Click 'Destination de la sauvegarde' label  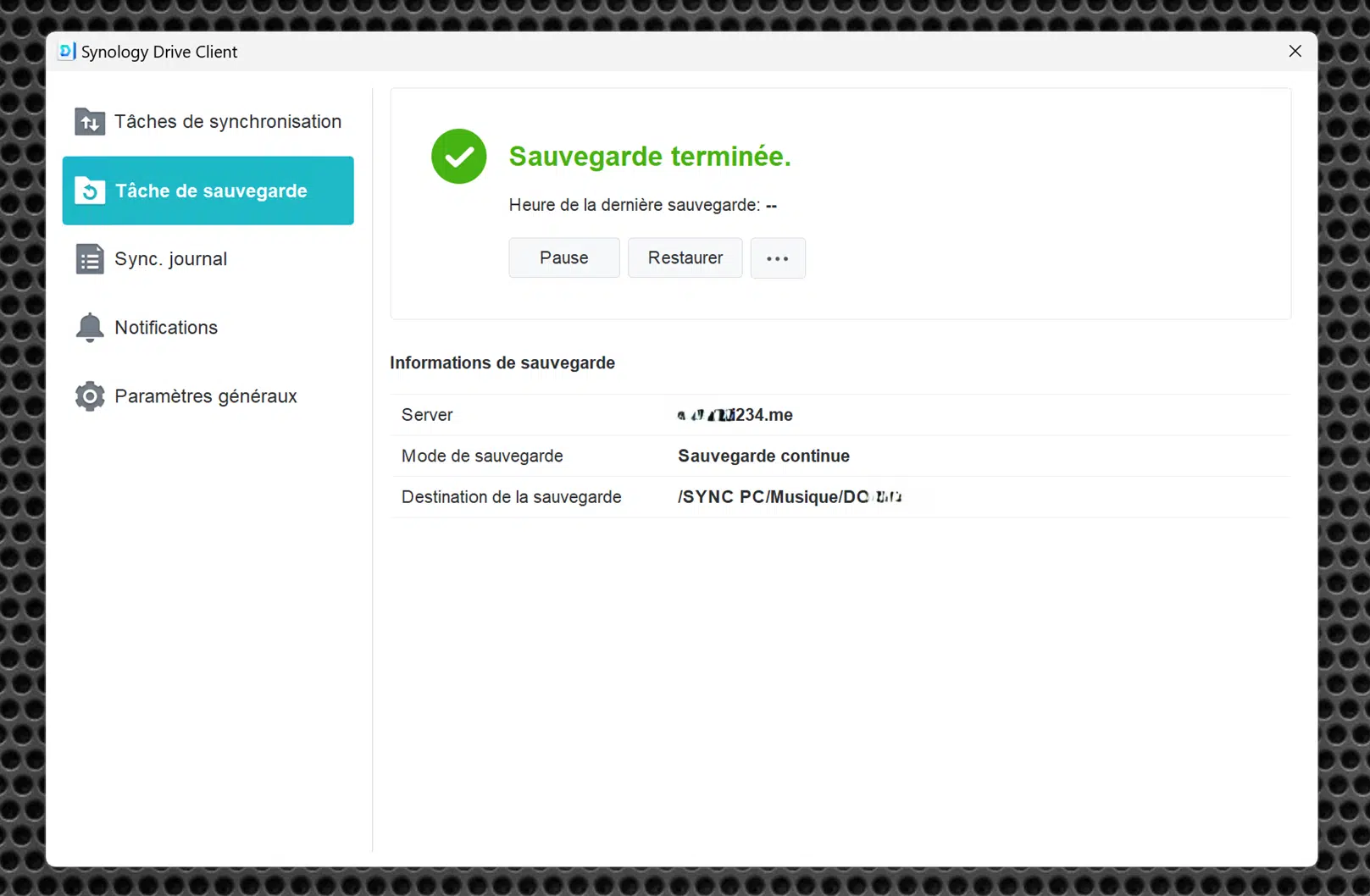pyautogui.click(x=512, y=497)
